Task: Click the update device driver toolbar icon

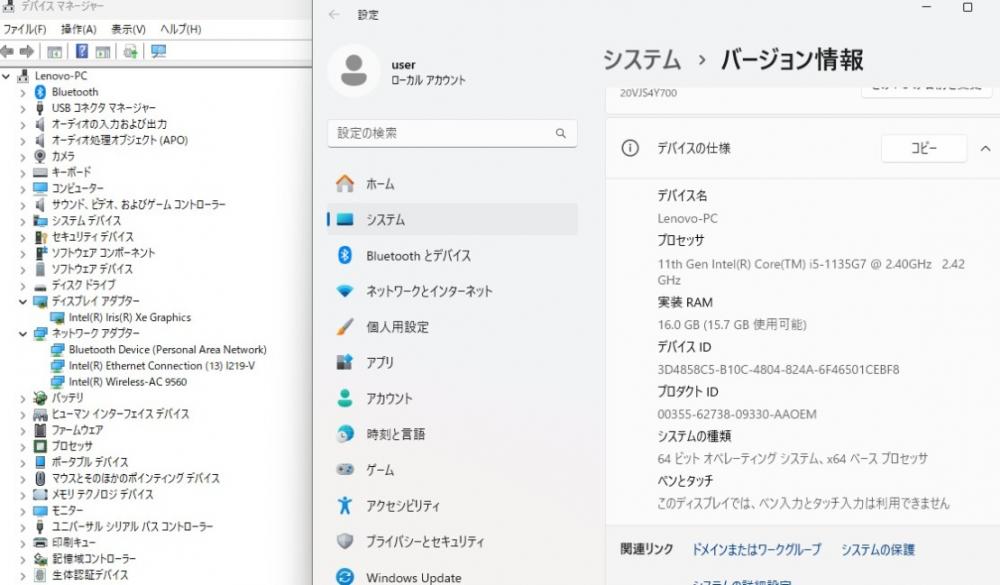Action: [131, 52]
